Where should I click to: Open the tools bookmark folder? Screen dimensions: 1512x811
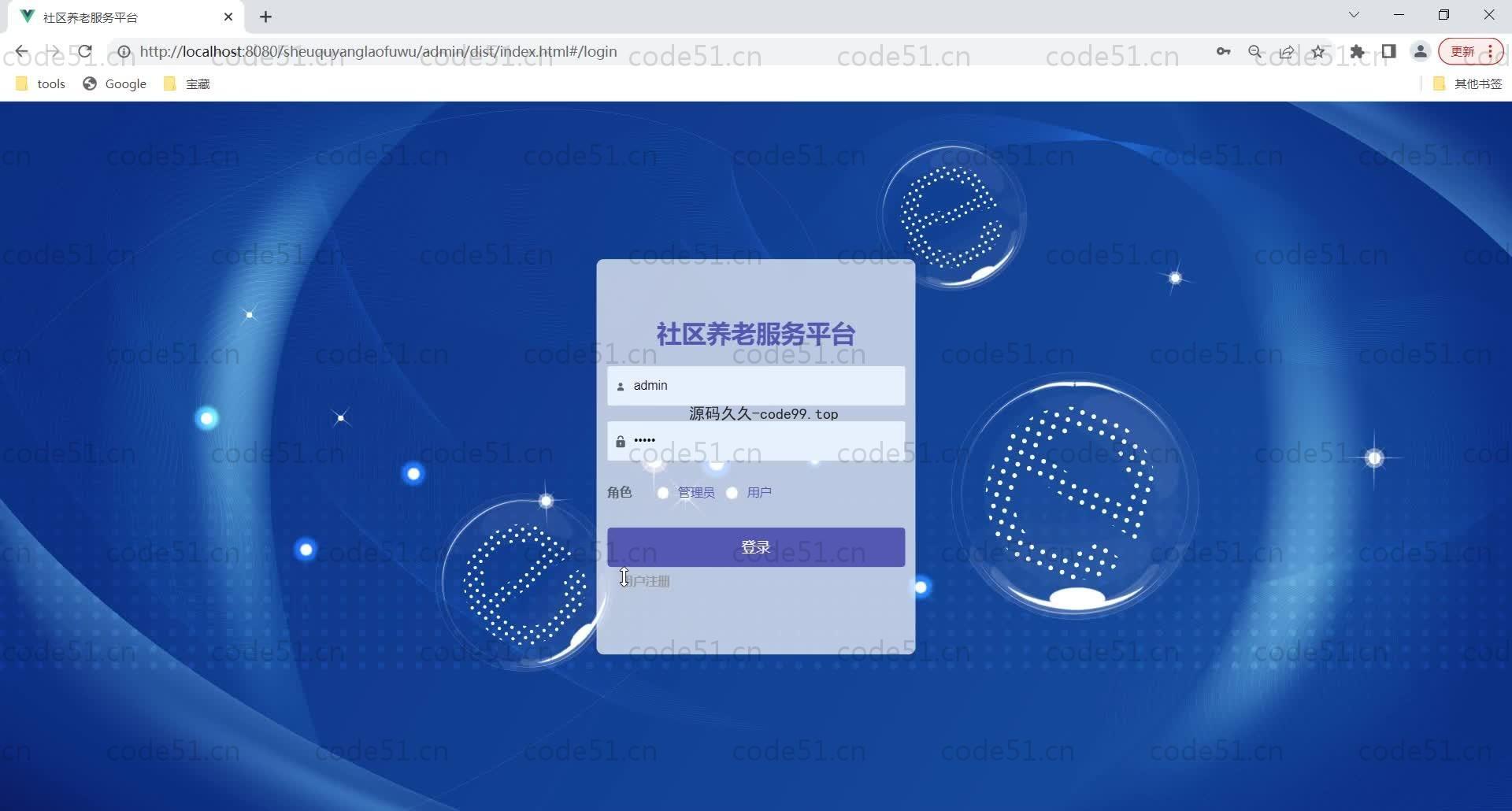click(41, 83)
